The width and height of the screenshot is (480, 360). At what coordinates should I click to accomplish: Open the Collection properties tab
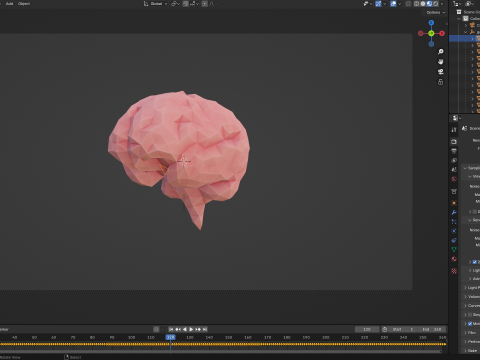[454, 191]
